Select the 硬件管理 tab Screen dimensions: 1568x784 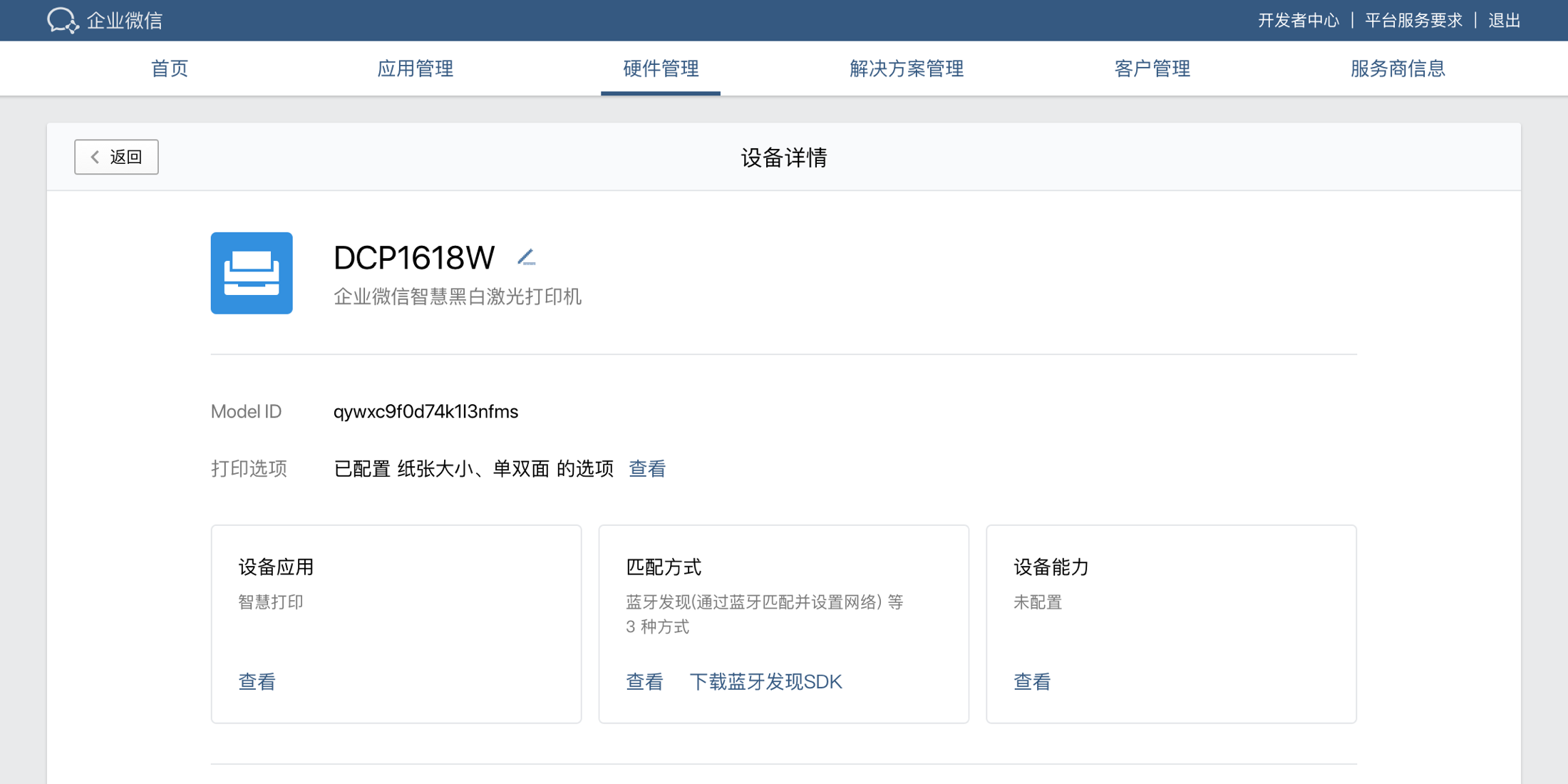(661, 68)
